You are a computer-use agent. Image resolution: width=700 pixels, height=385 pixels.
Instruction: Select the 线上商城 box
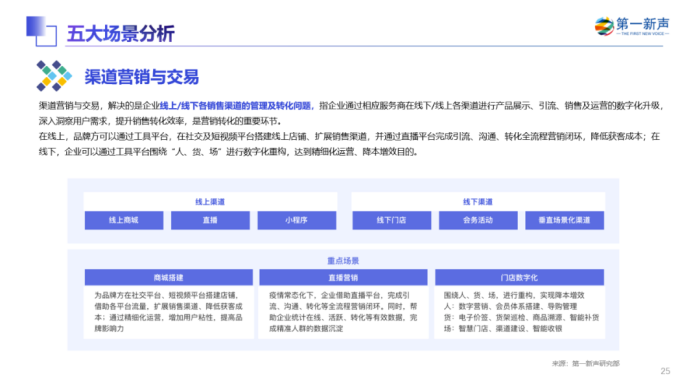click(x=124, y=220)
